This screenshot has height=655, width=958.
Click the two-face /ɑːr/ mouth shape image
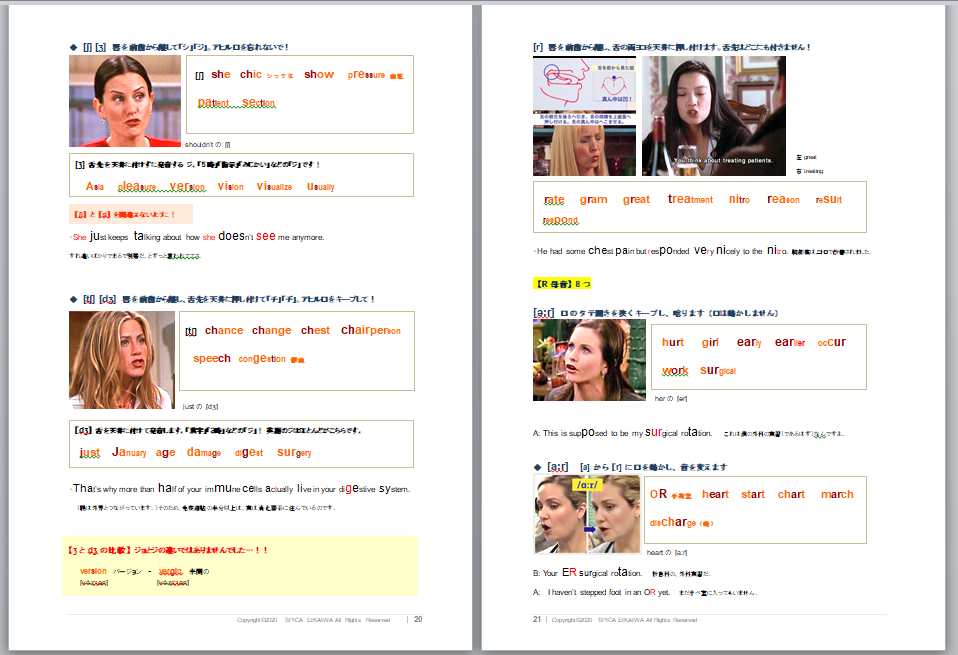[x=587, y=513]
